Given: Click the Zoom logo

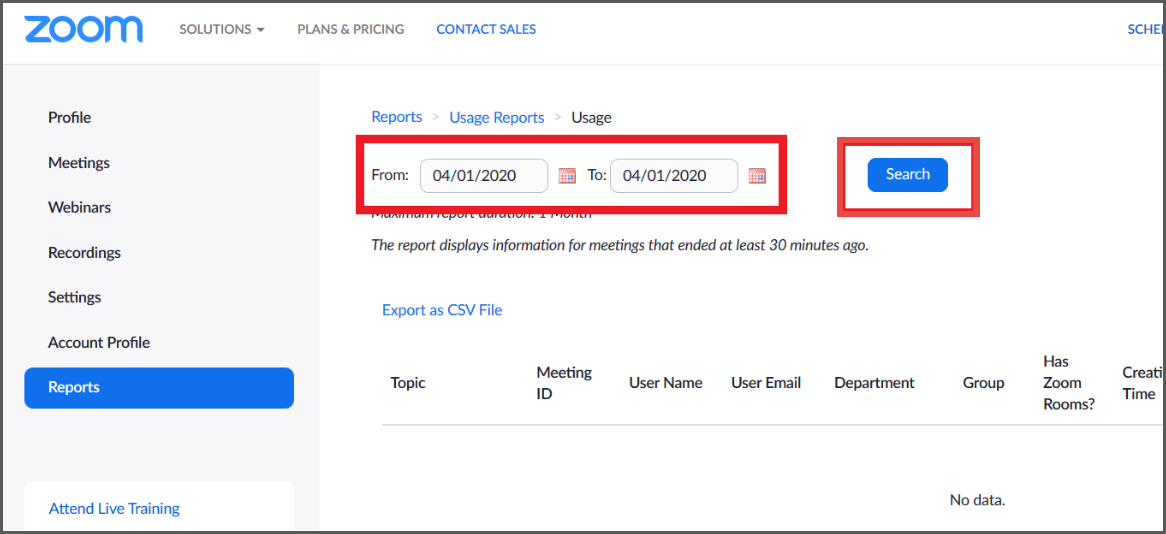Looking at the screenshot, I should click(83, 29).
